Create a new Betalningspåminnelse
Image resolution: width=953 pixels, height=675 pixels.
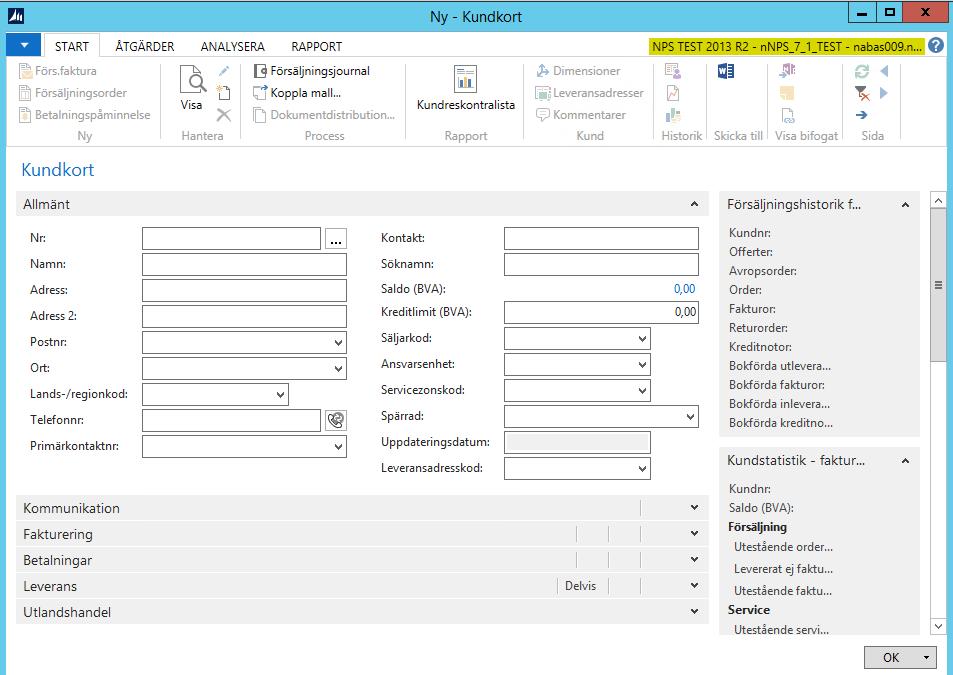click(x=84, y=115)
